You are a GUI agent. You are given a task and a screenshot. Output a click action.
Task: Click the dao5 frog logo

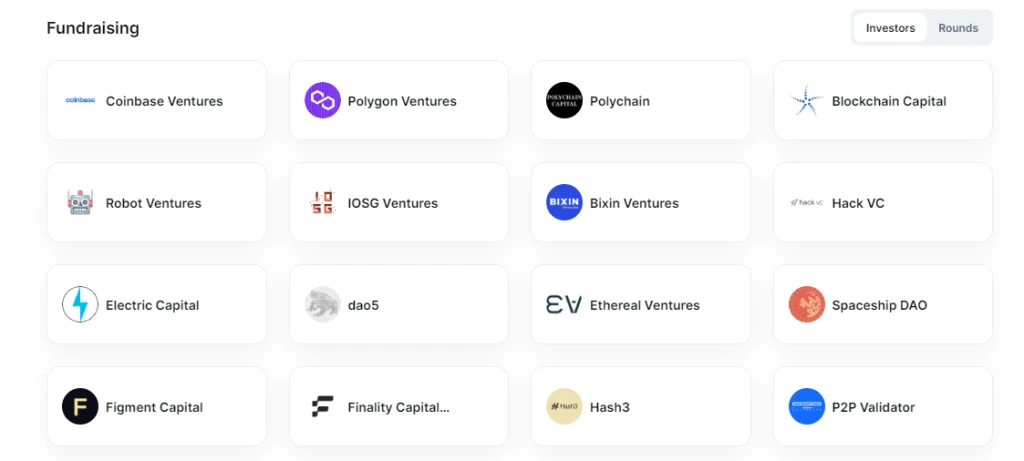point(323,304)
